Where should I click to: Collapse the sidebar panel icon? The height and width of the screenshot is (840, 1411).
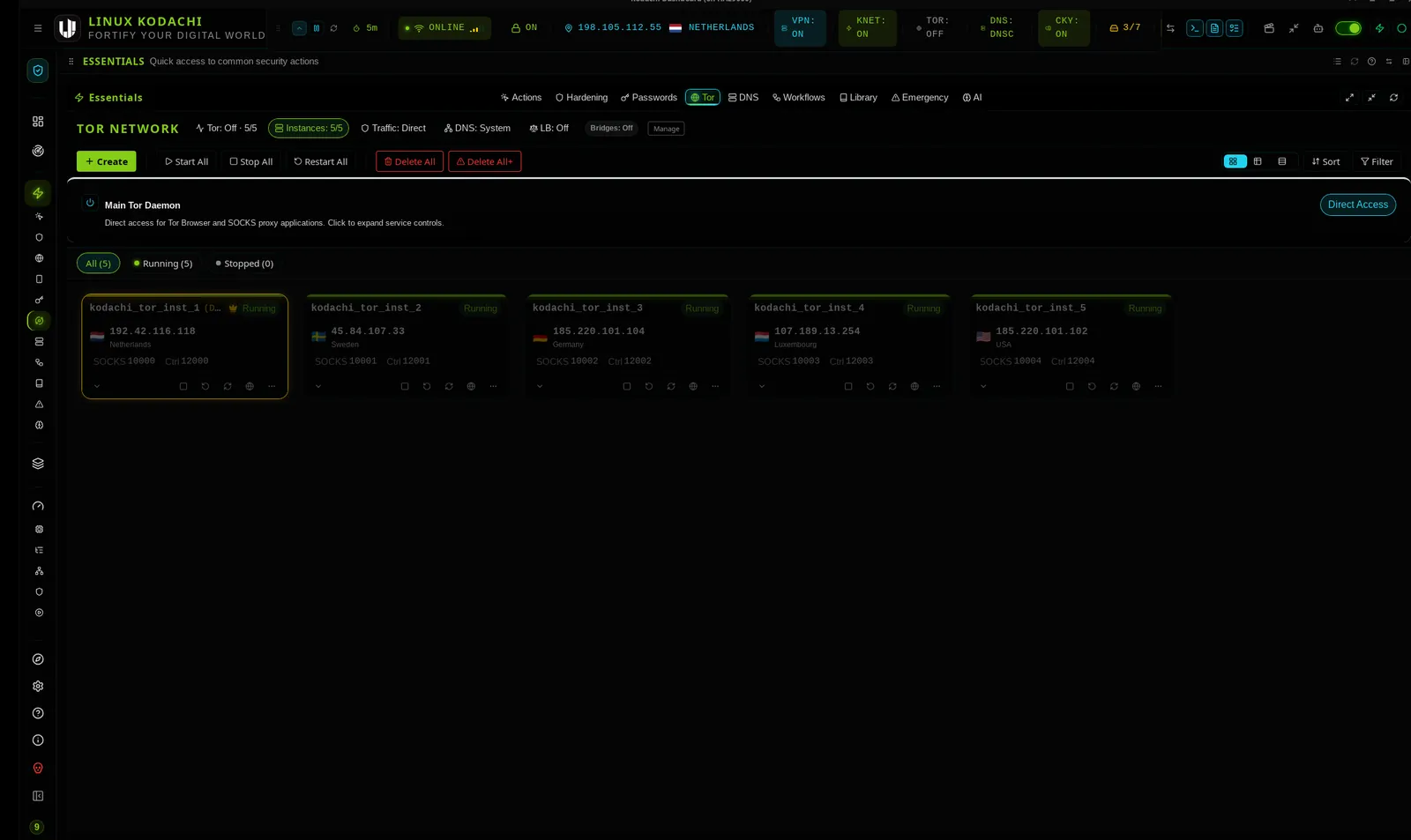tap(38, 797)
